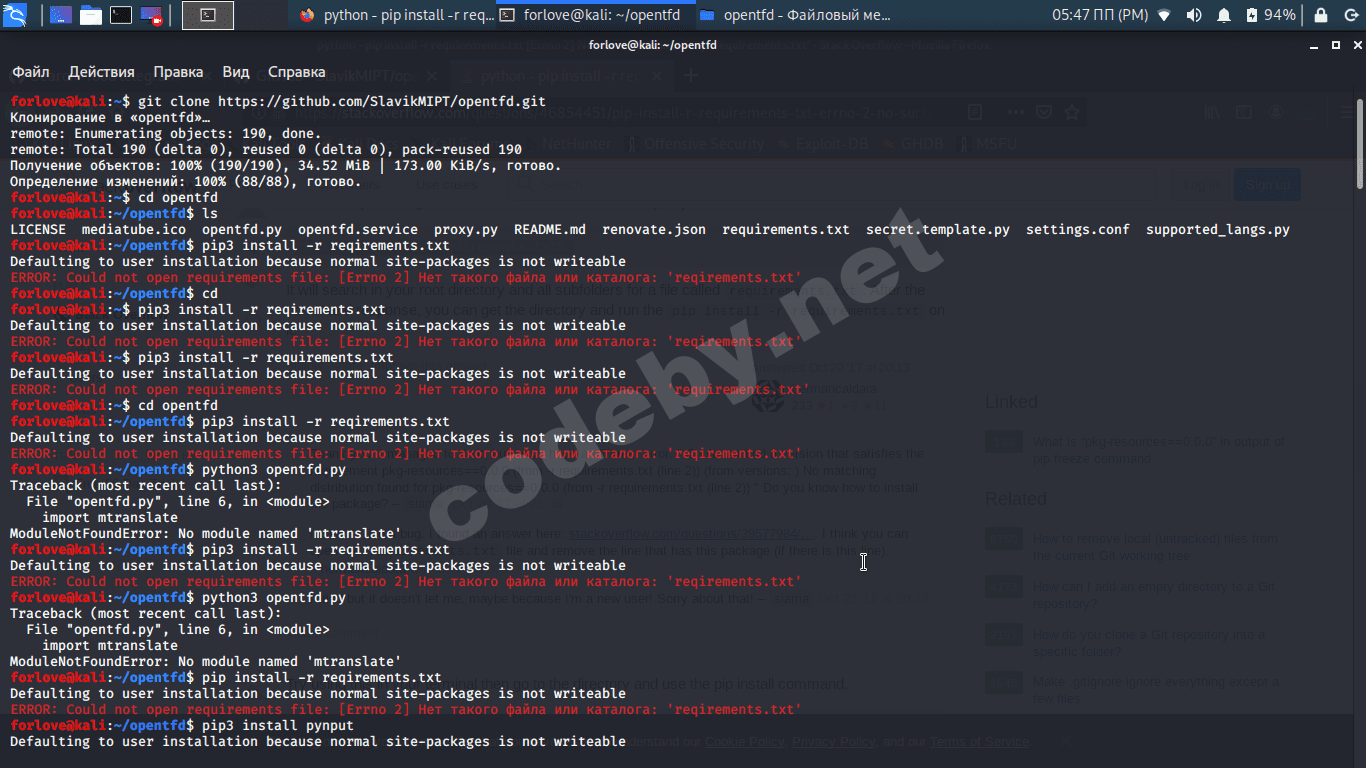Click the correctly spelled "pip3 install -r requirements.txt" command
This screenshot has height=768, width=1366.
coord(266,357)
